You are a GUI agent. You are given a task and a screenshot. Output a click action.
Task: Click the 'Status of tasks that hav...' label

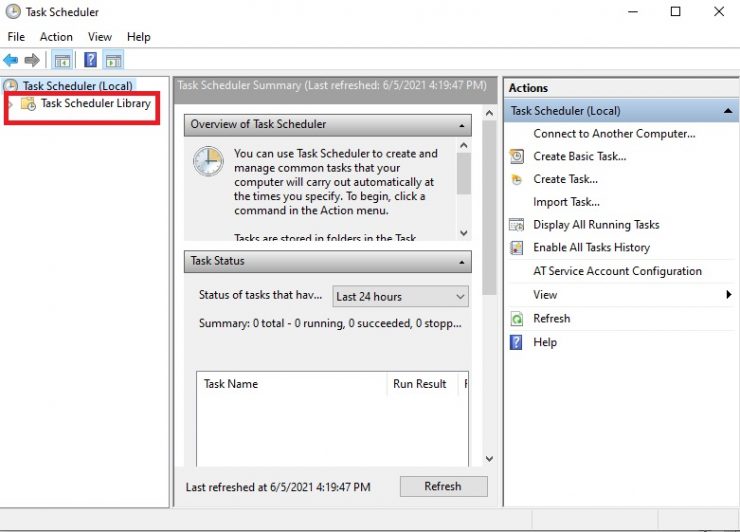[x=260, y=295]
